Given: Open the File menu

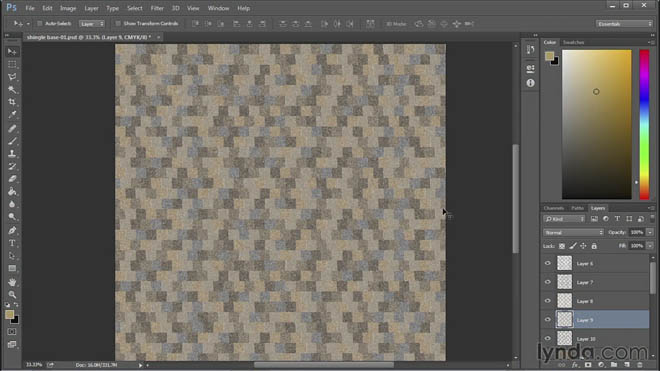Looking at the screenshot, I should 30,8.
